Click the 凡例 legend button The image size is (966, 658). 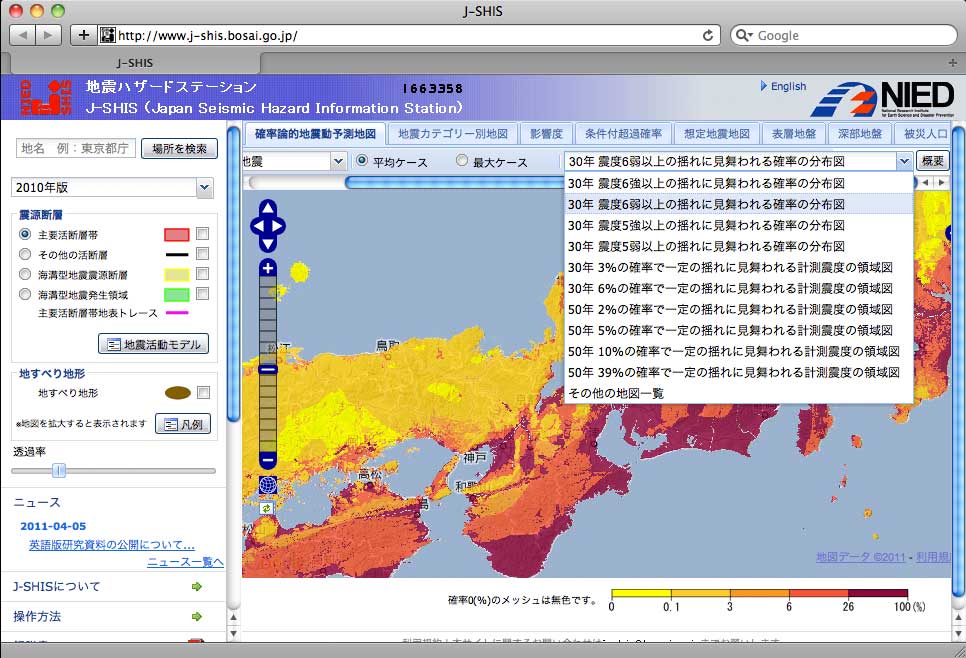(183, 424)
